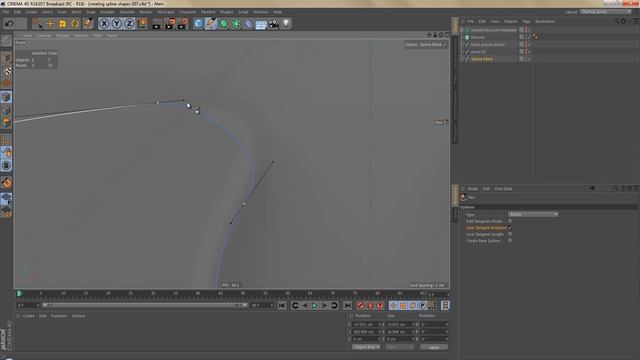This screenshot has width=640, height=360.
Task: Click the X position input field
Action: pyautogui.click(x=367, y=324)
